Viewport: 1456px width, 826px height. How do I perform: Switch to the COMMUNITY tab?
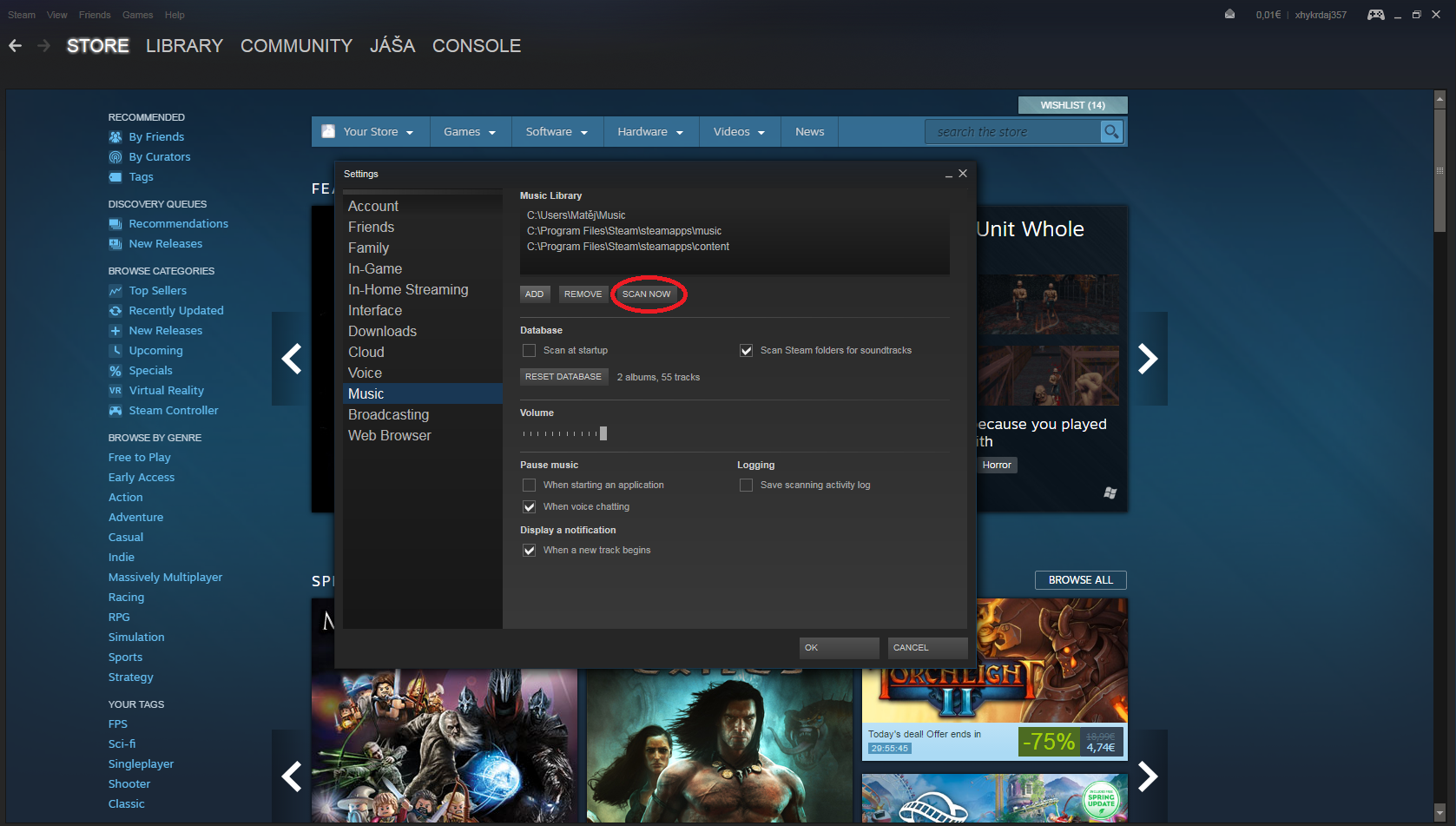296,46
